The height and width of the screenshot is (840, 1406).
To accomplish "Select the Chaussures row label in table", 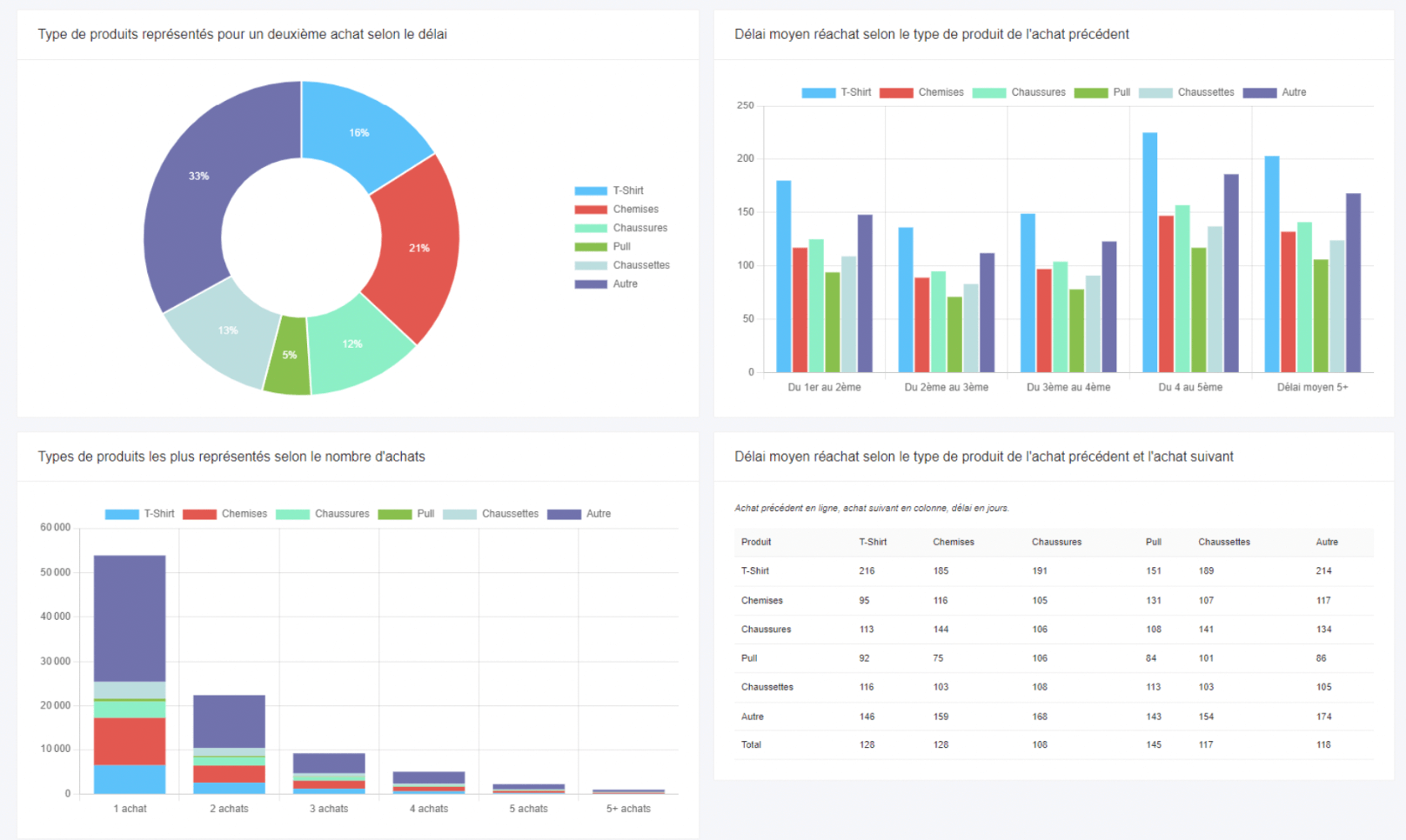I will coord(767,630).
